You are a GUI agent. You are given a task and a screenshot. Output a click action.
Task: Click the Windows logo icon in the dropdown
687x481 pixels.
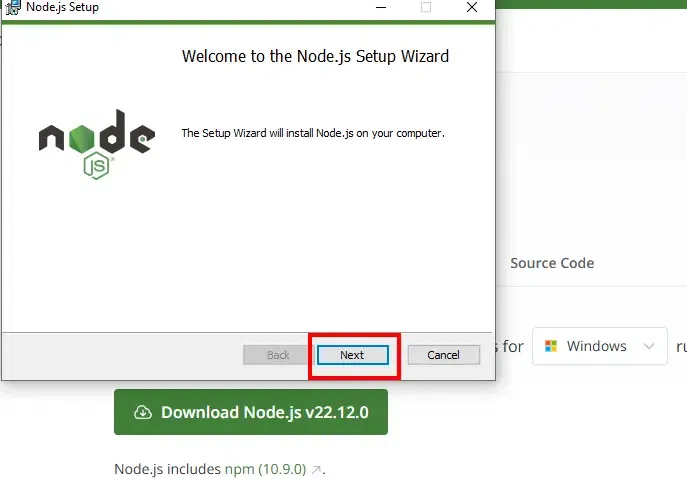tap(551, 346)
